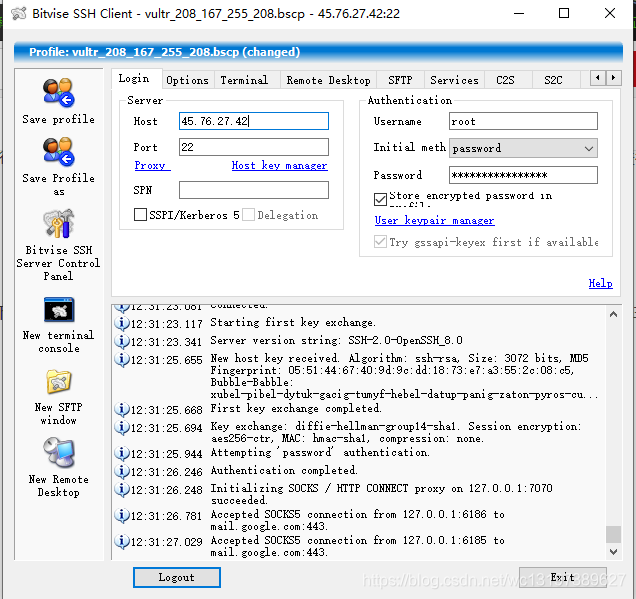Click info icon of 12:31:27.029 log entry

click(122, 541)
